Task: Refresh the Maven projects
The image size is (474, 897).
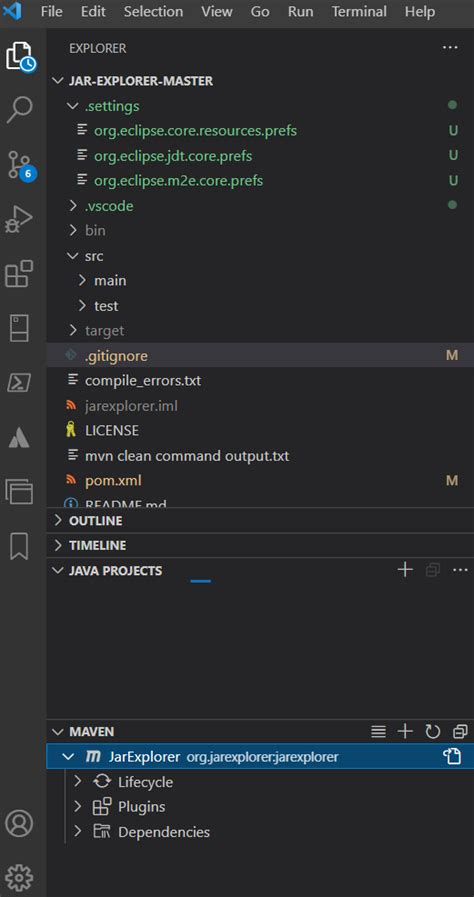Action: [x=432, y=732]
